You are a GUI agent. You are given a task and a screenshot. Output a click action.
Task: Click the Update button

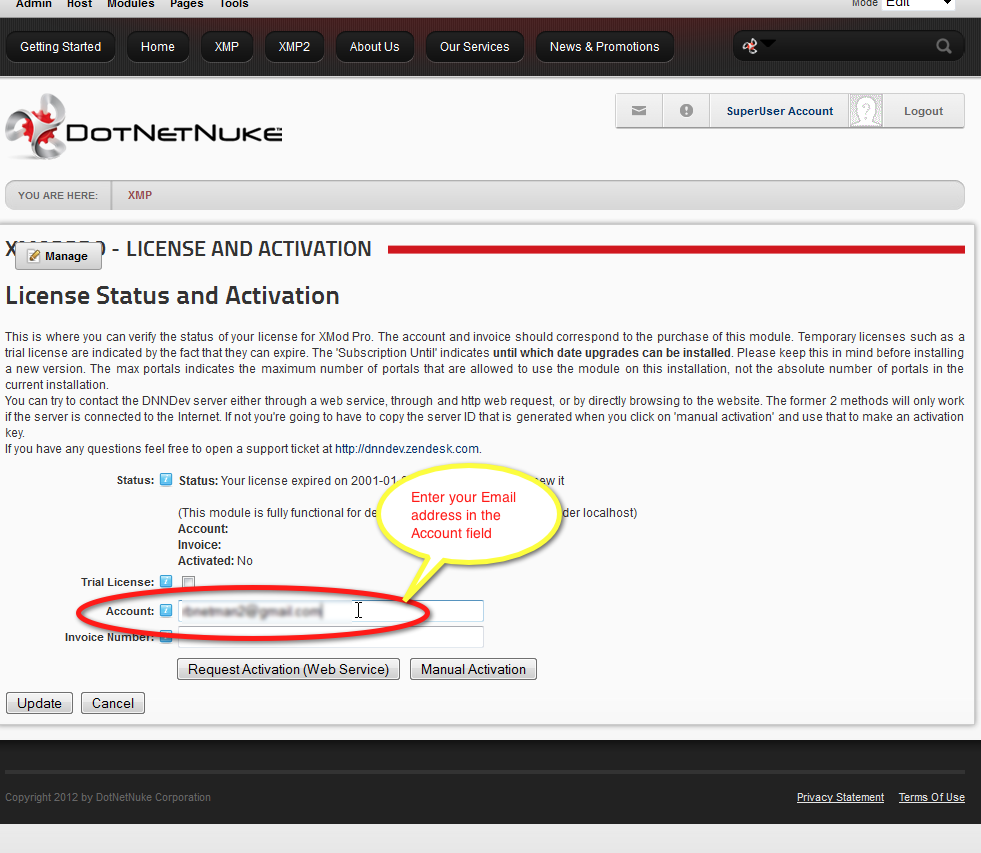(39, 703)
